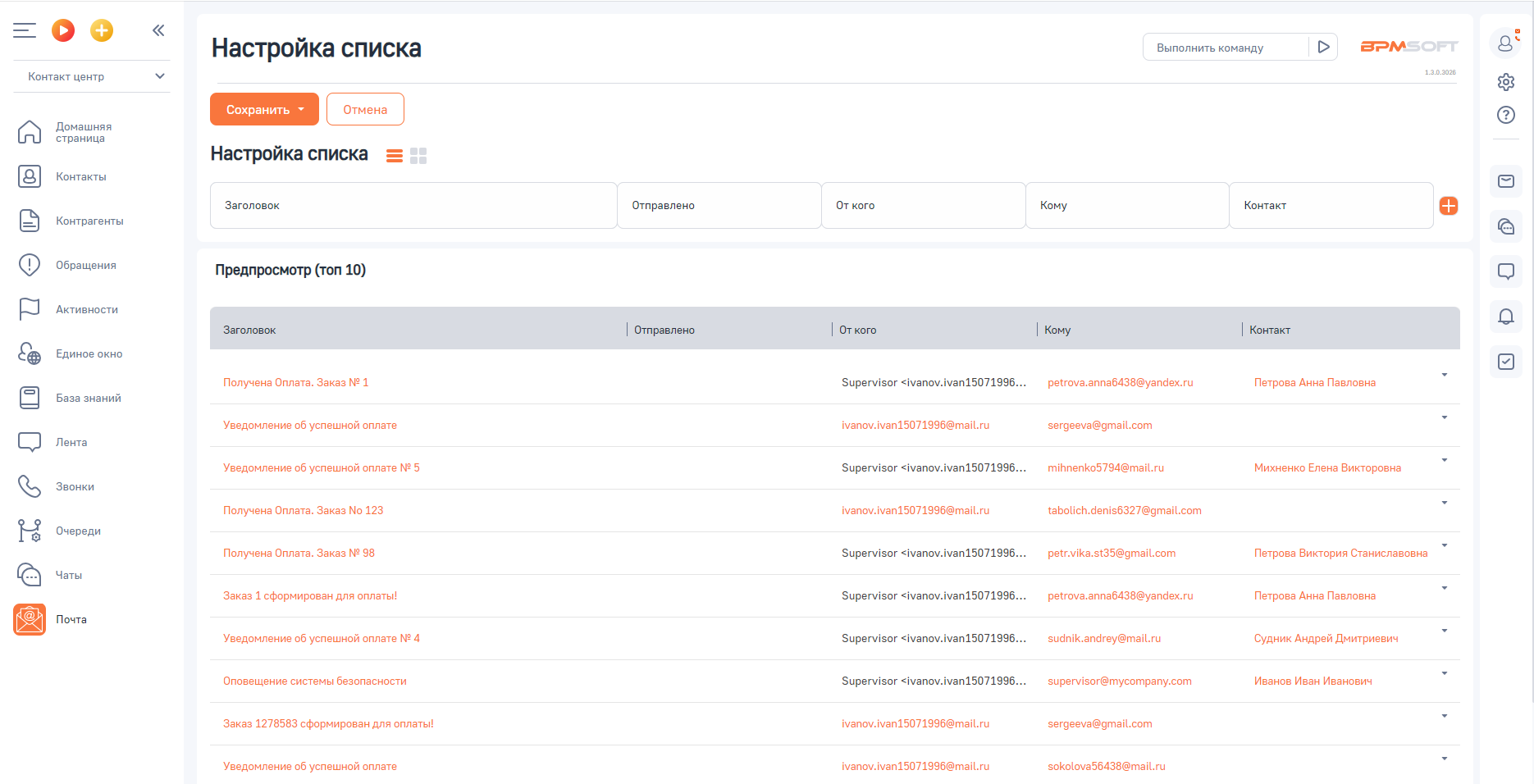Open the Сохранить button dropdown arrow
The height and width of the screenshot is (784, 1534).
pyautogui.click(x=302, y=109)
